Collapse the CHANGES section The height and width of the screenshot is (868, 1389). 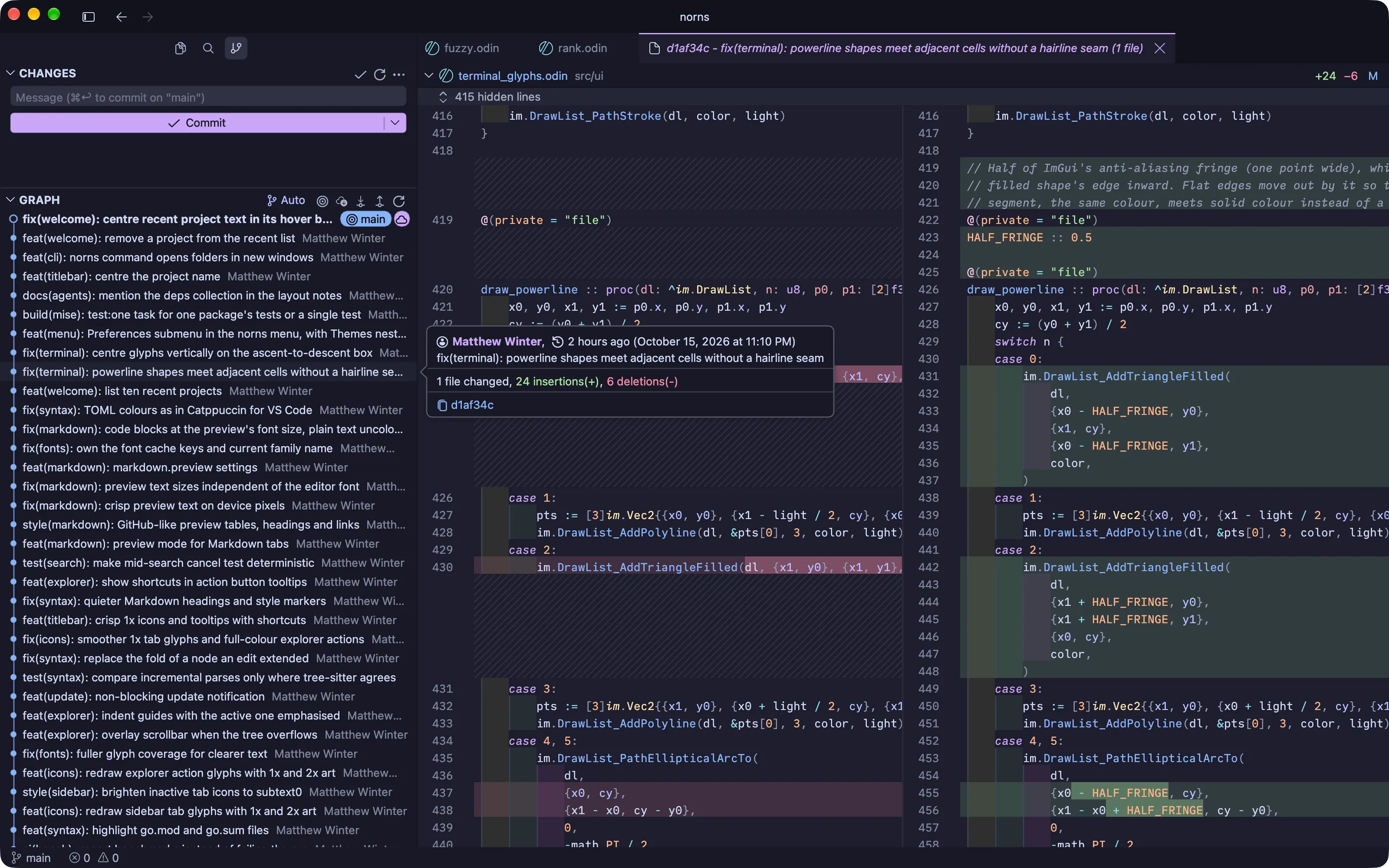pyautogui.click(x=10, y=73)
